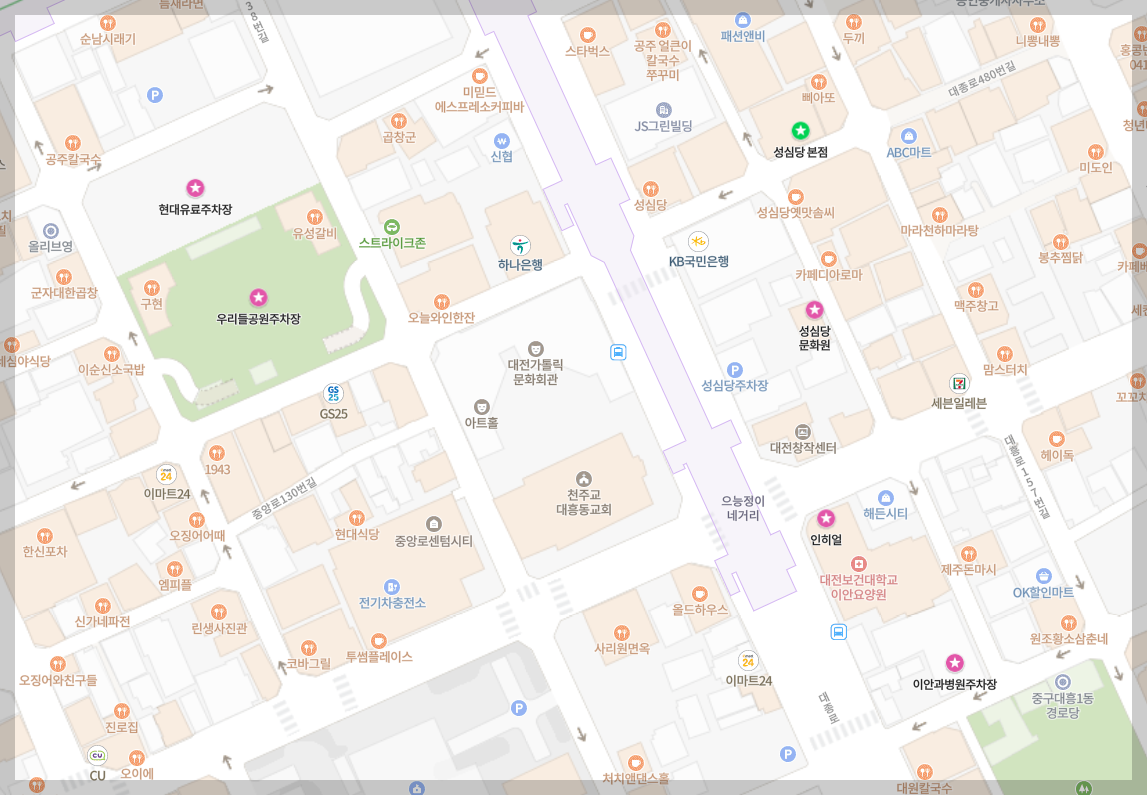Click the 빼아또 restaurant icon
Image resolution: width=1147 pixels, height=795 pixels.
pyautogui.click(x=818, y=81)
